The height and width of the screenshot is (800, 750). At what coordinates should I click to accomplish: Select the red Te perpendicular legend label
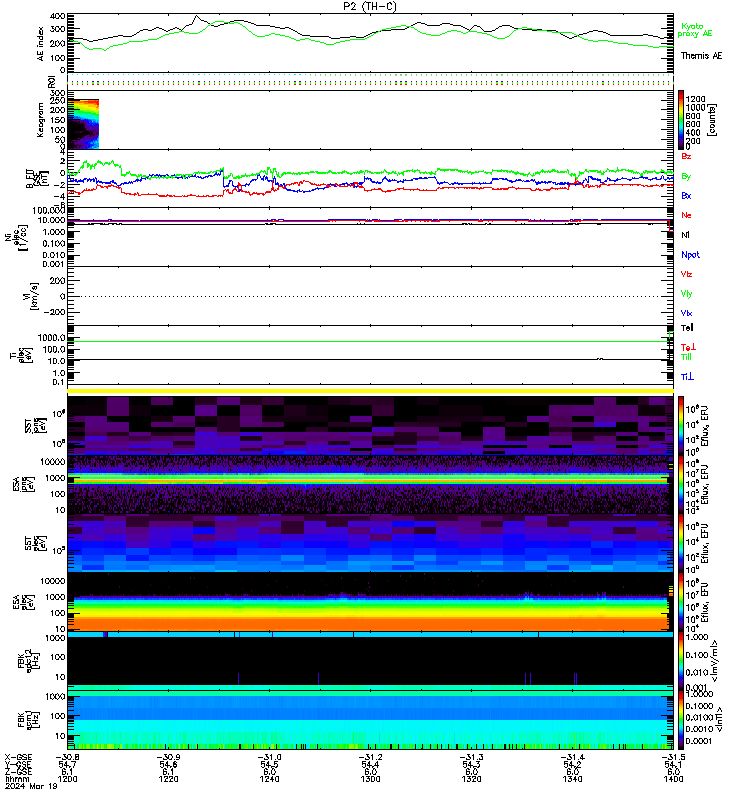[x=688, y=347]
